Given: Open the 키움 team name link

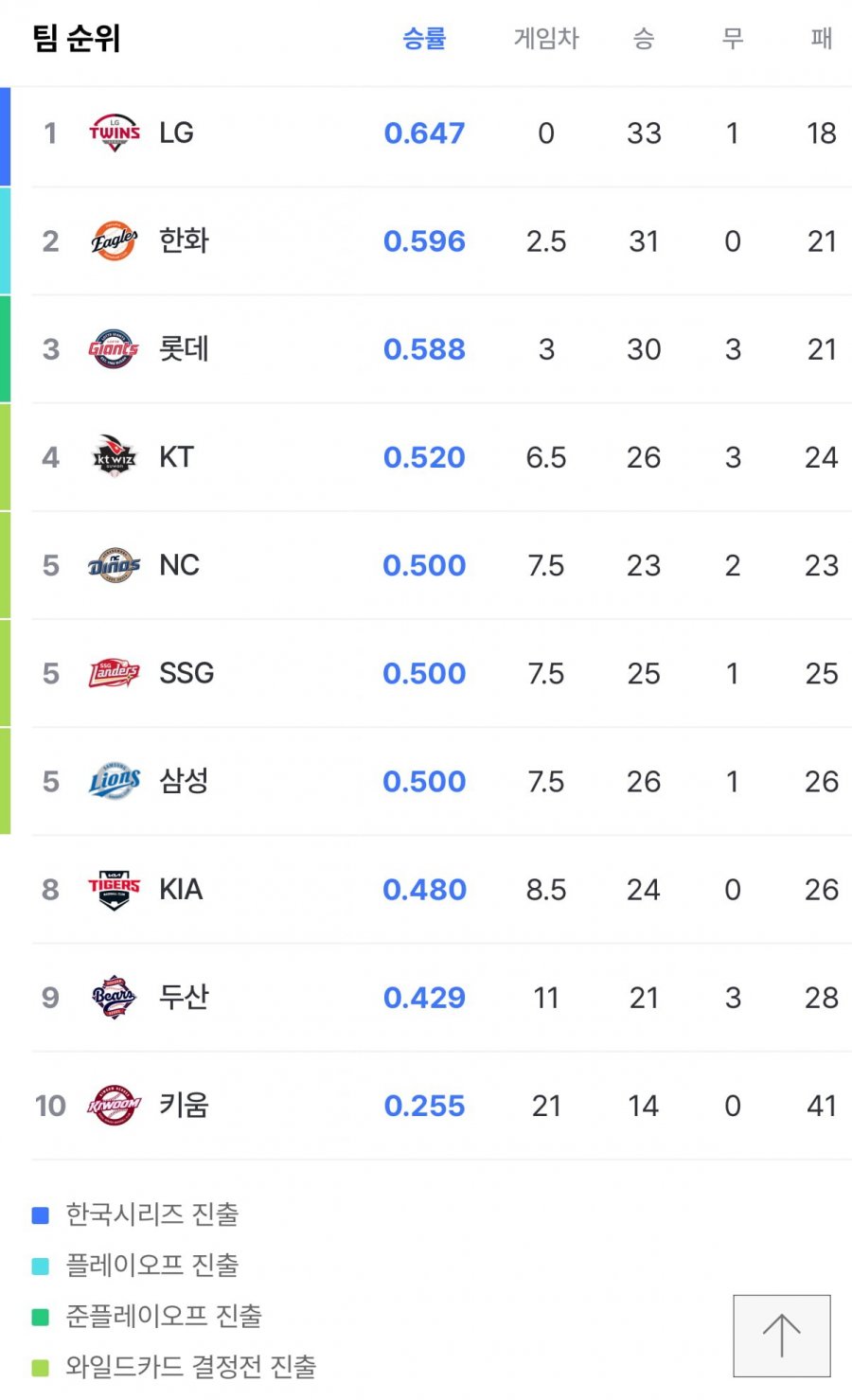Looking at the screenshot, I should click(185, 1105).
